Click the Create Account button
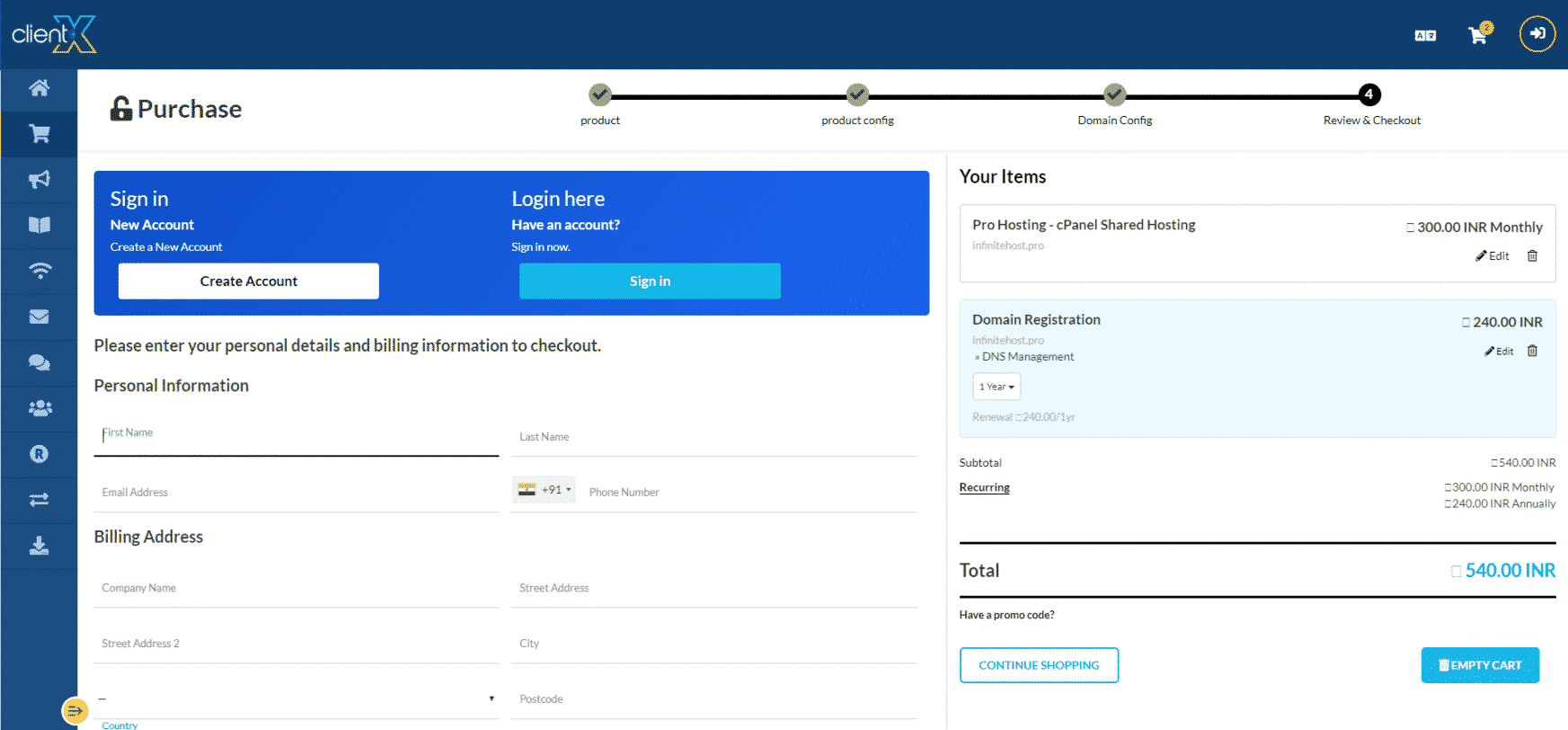The height and width of the screenshot is (730, 1568). coord(249,281)
